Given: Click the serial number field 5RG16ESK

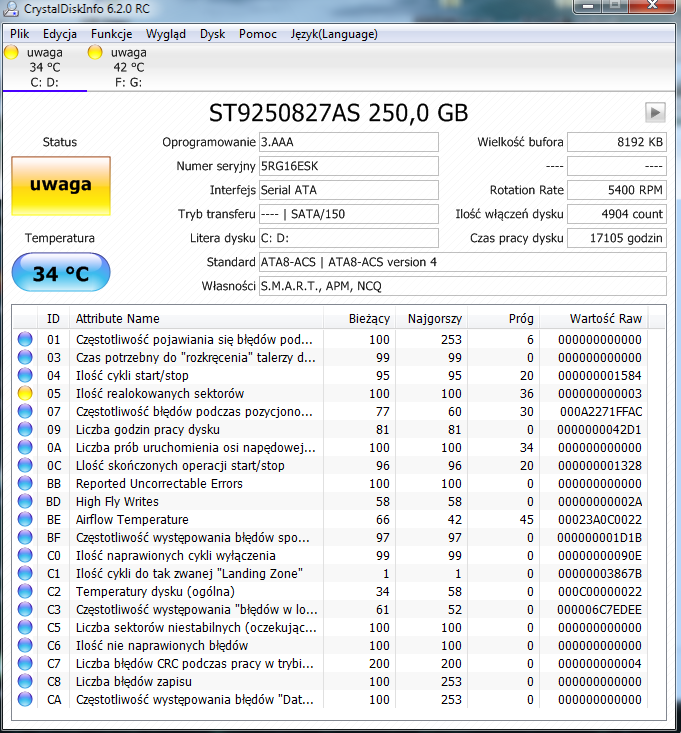Looking at the screenshot, I should [349, 166].
